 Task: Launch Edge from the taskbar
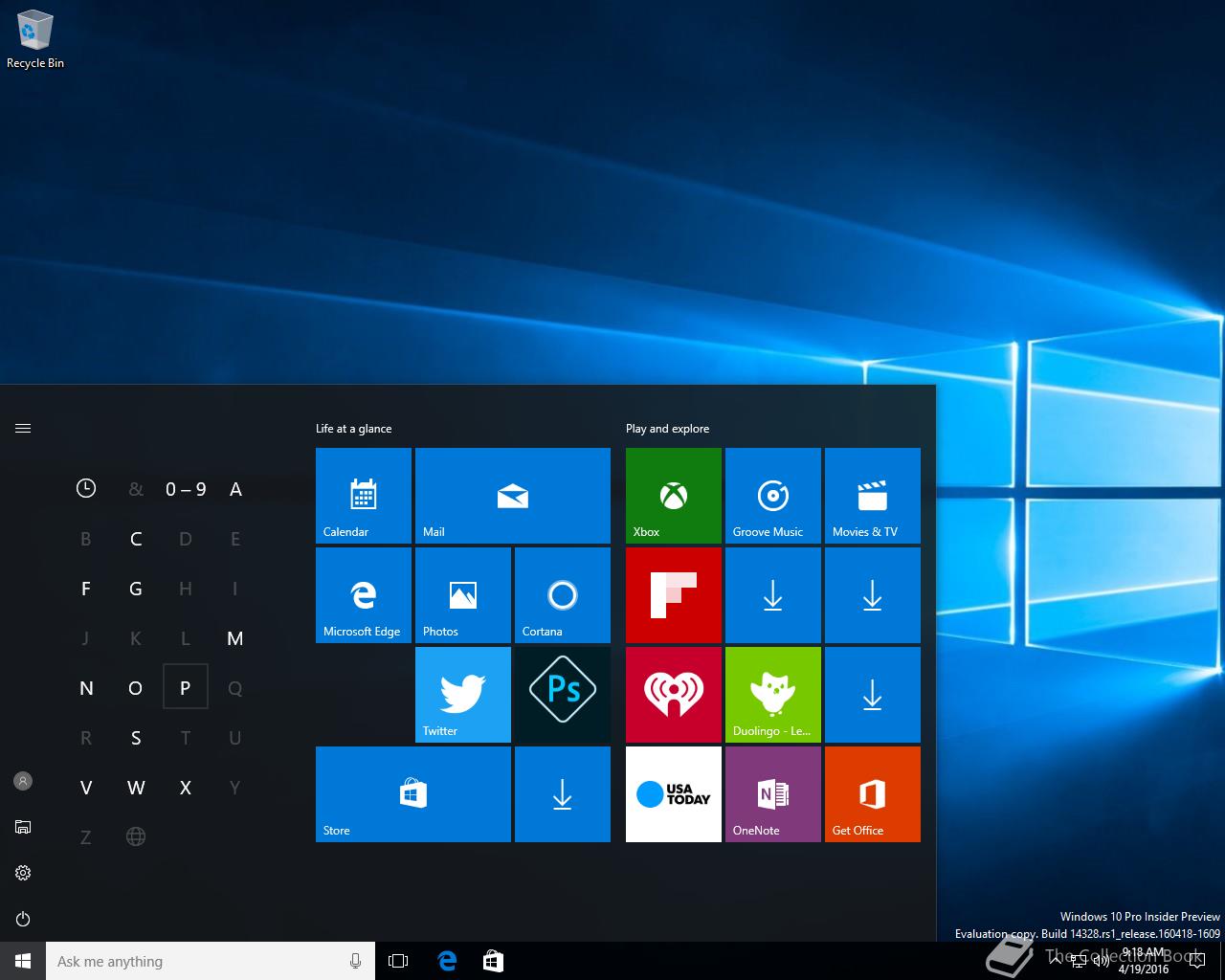447,961
